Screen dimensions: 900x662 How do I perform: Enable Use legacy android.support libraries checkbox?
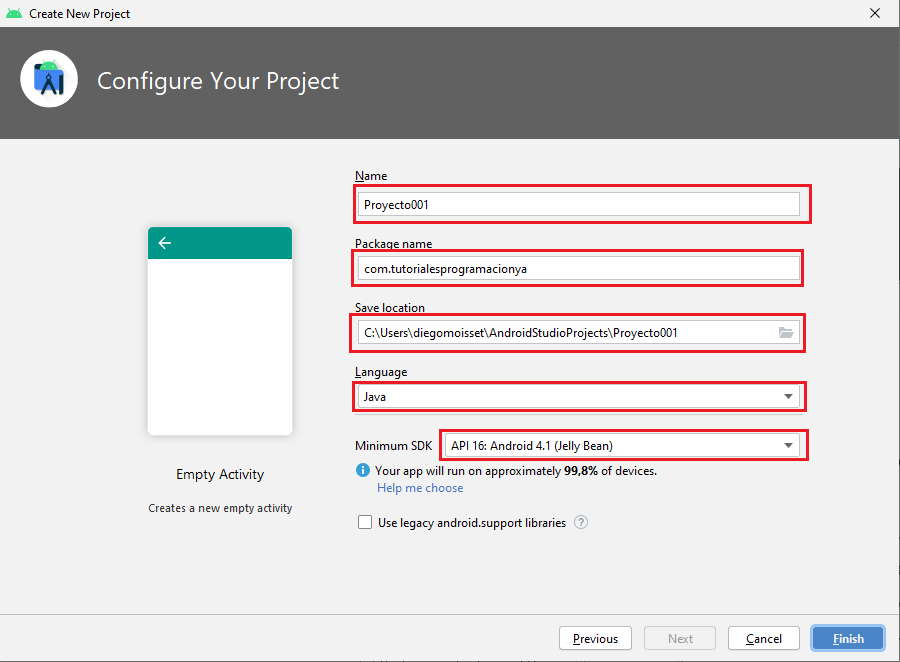[364, 522]
